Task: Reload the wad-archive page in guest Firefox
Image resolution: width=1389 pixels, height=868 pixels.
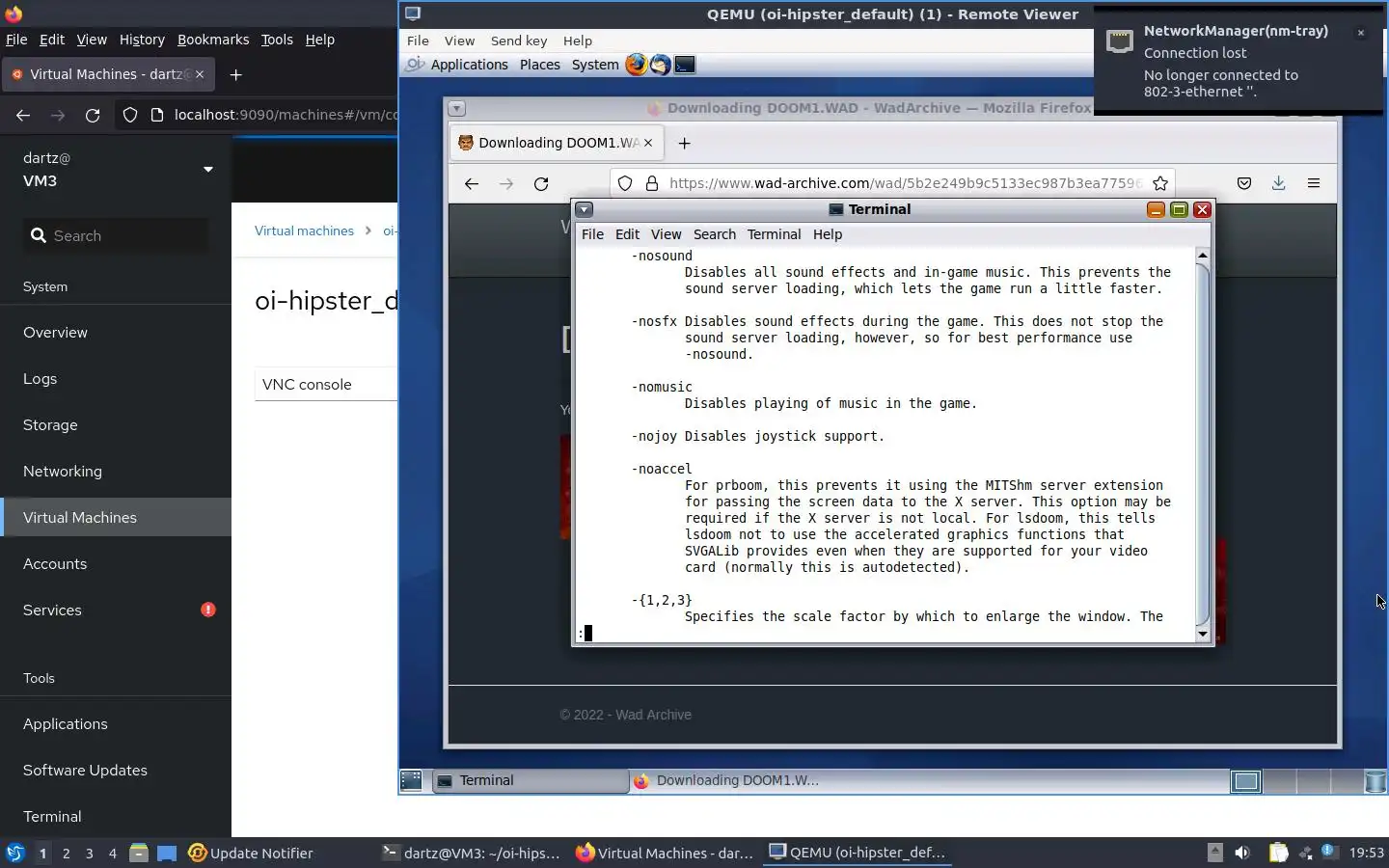Action: (541, 183)
